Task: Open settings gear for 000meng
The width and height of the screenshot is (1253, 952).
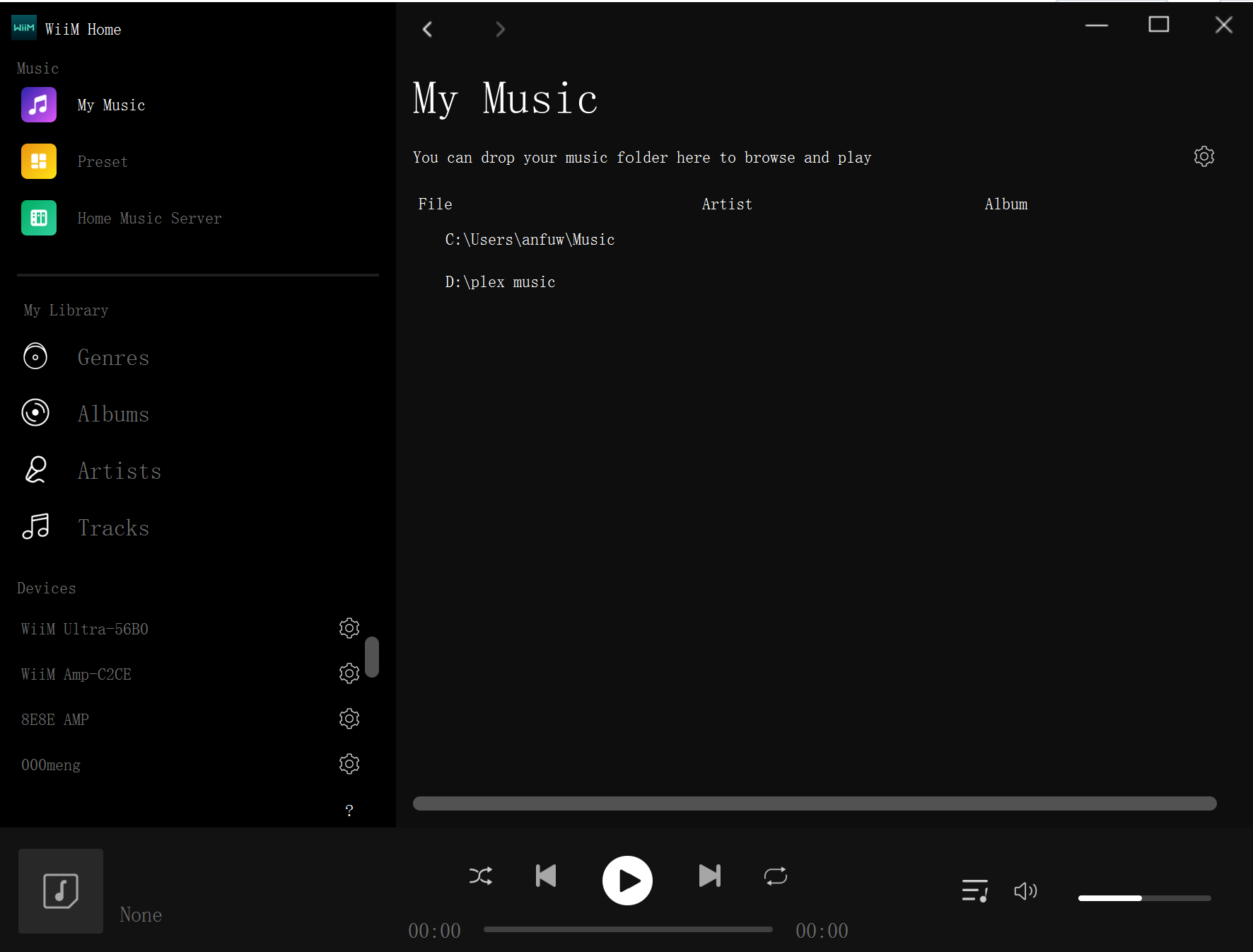Action: point(349,764)
